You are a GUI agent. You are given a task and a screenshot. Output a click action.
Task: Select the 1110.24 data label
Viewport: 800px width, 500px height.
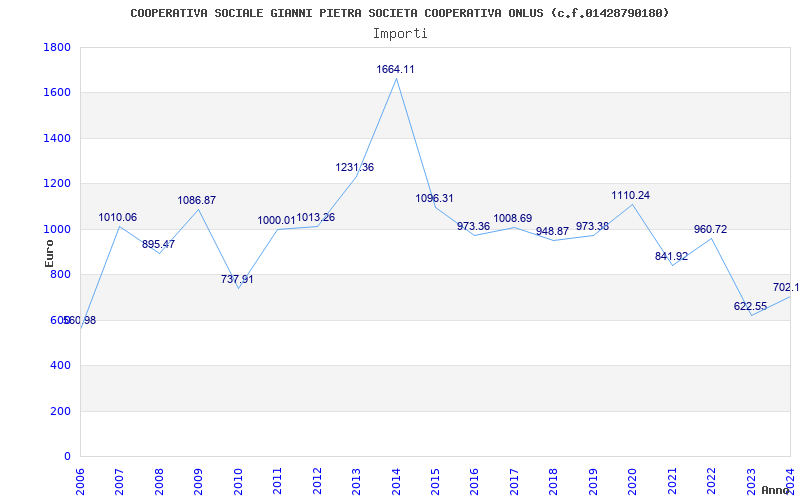point(630,196)
